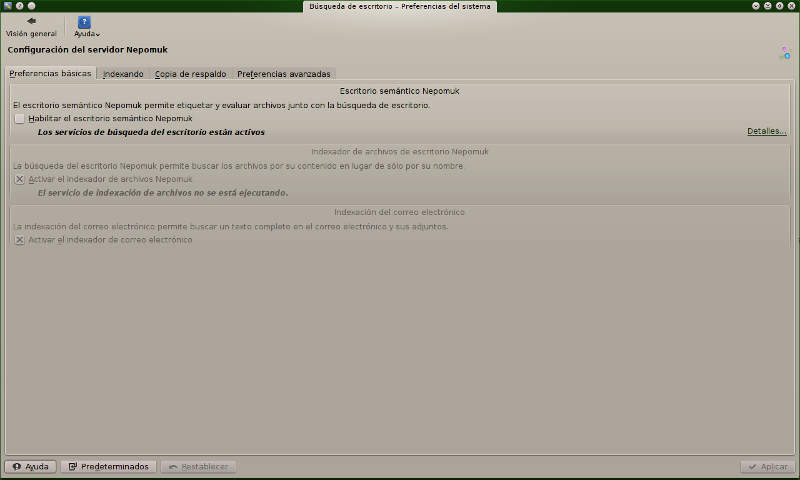The height and width of the screenshot is (480, 800).
Task: Click the Restablecer button
Action: tap(198, 466)
